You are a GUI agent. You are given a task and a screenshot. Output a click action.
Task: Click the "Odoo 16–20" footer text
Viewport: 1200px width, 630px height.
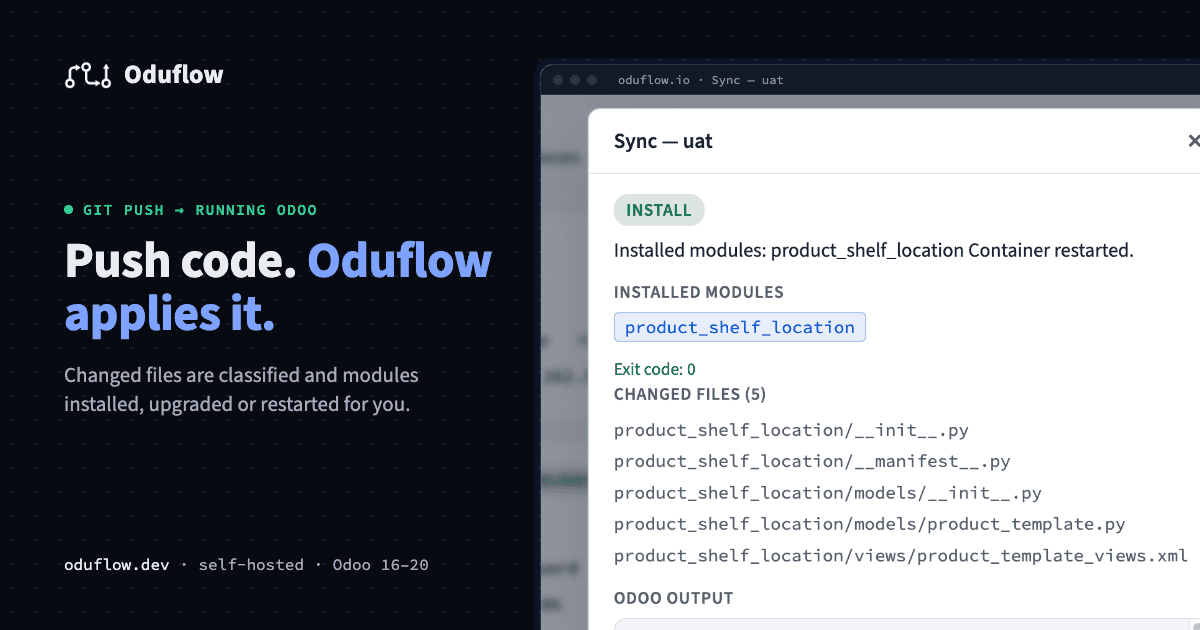pos(381,565)
